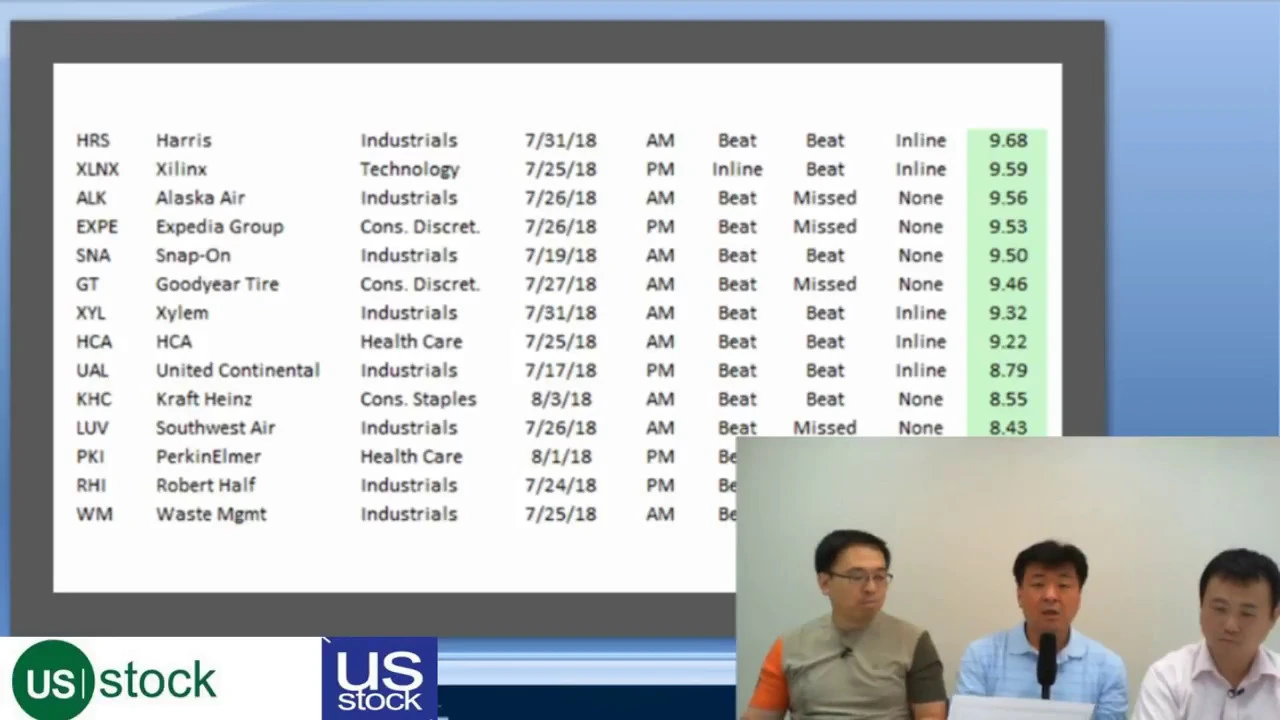Viewport: 1280px width, 720px height.
Task: Click date 7/31/18 in the Xylem row
Action: [560, 313]
